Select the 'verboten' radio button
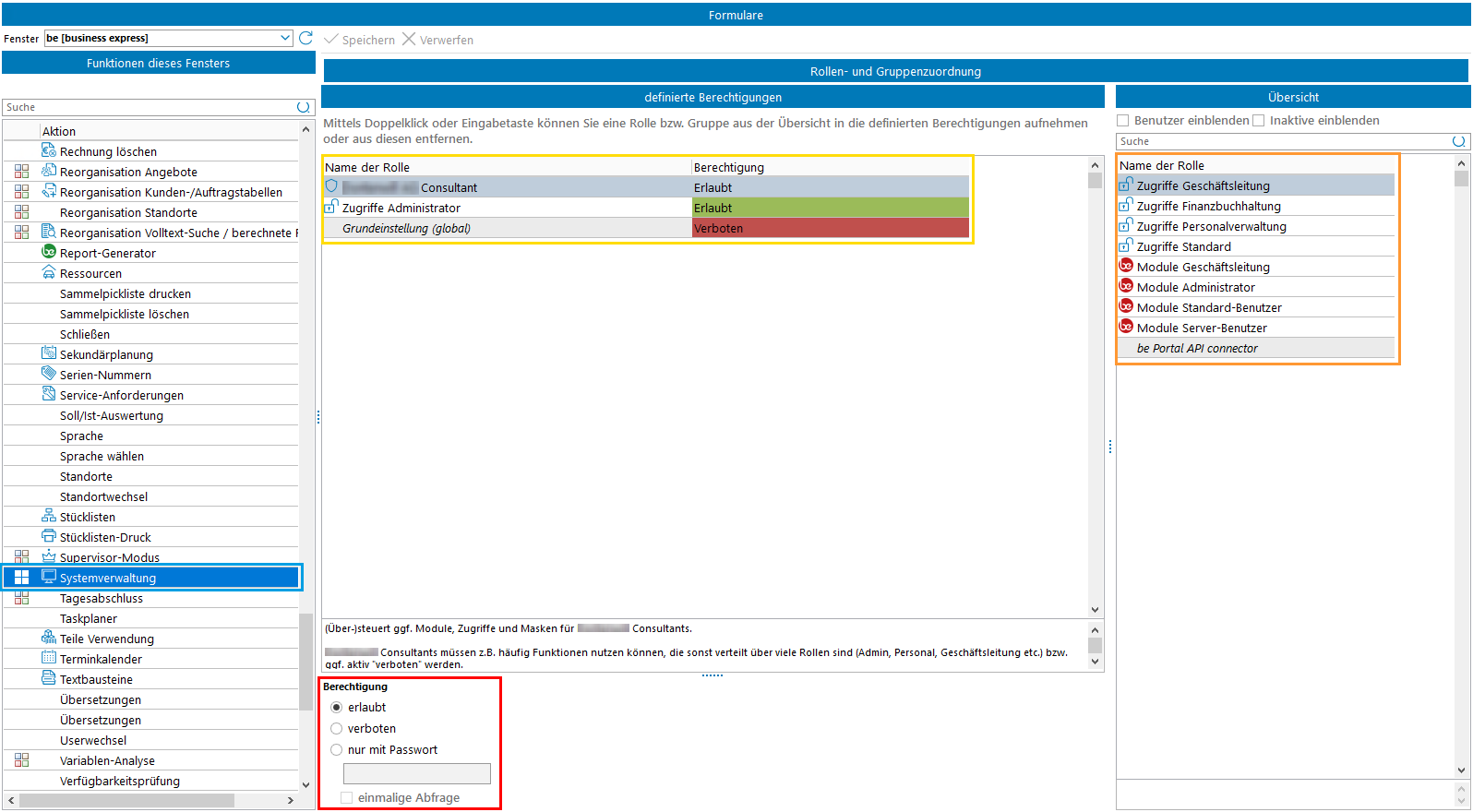 337,729
